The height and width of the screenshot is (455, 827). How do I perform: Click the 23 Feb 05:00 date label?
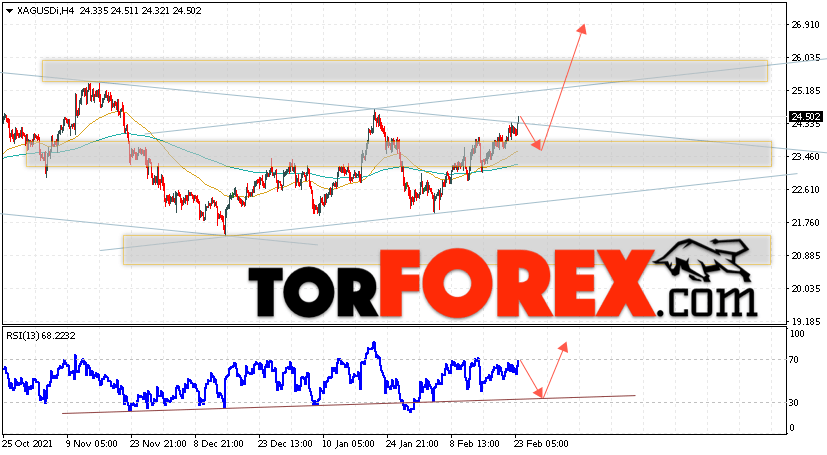[x=542, y=444]
